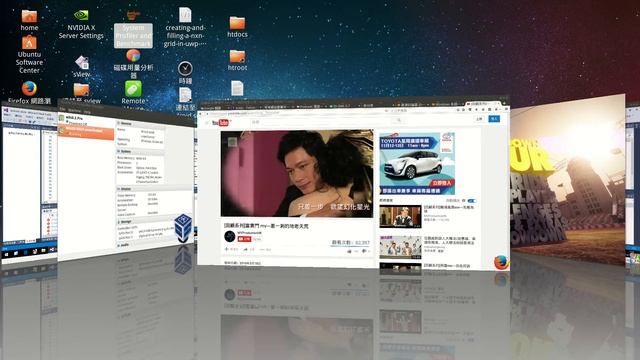640x360 pixels.
Task: Collapse the Storage section in VirtualBox details
Action: tap(119, 222)
